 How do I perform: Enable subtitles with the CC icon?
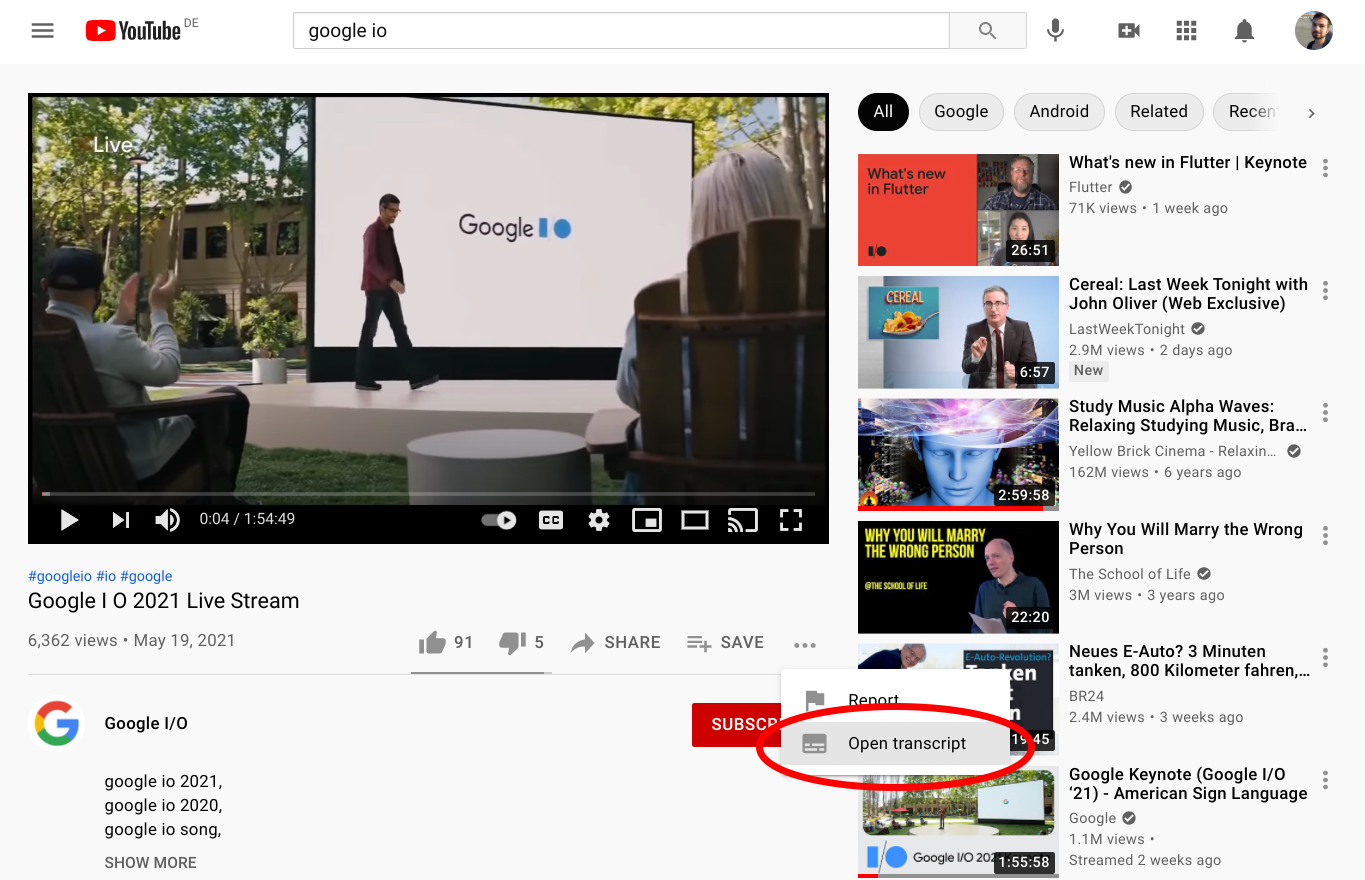550,519
